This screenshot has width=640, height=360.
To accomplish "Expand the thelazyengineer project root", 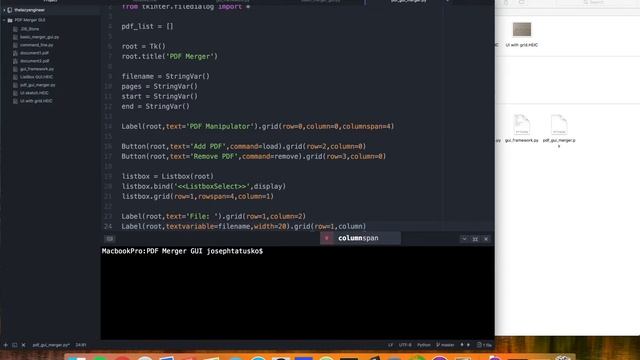I will click(x=4, y=10).
